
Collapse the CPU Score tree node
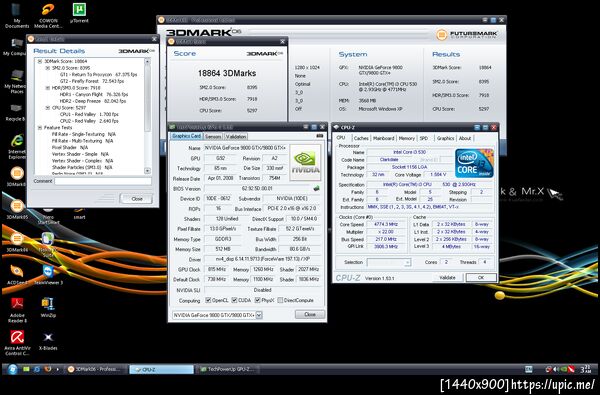point(47,108)
